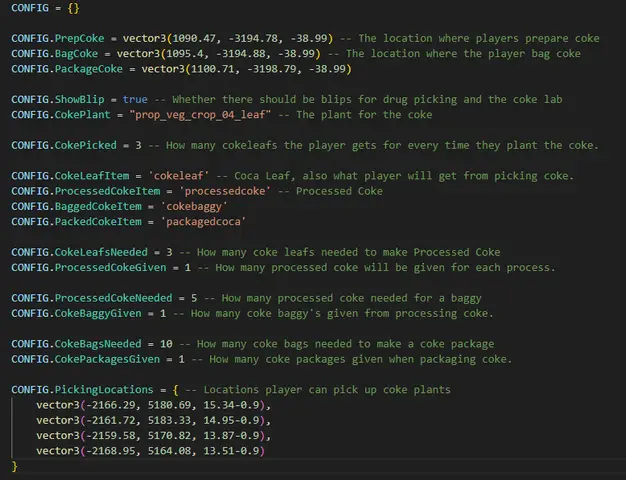626x480 pixels.
Task: Click the 'processedcoke' string value
Action: point(225,191)
